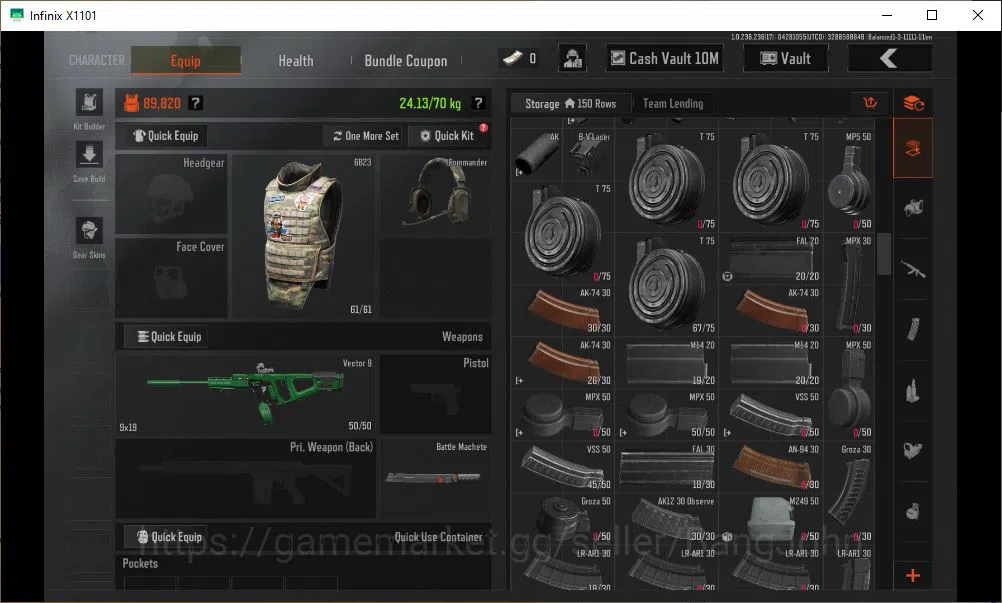
Task: Select the VSS 50 magazine showing 45/50
Action: click(562, 466)
